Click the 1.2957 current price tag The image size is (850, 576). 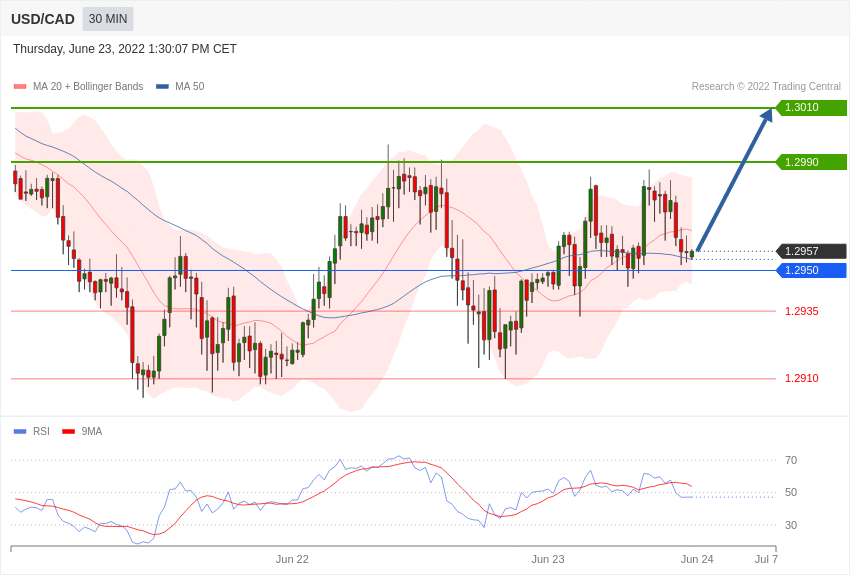coord(811,251)
